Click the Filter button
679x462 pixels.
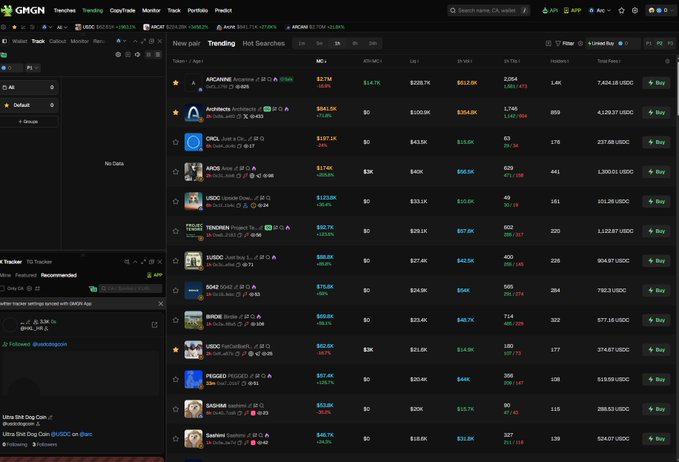pos(565,43)
